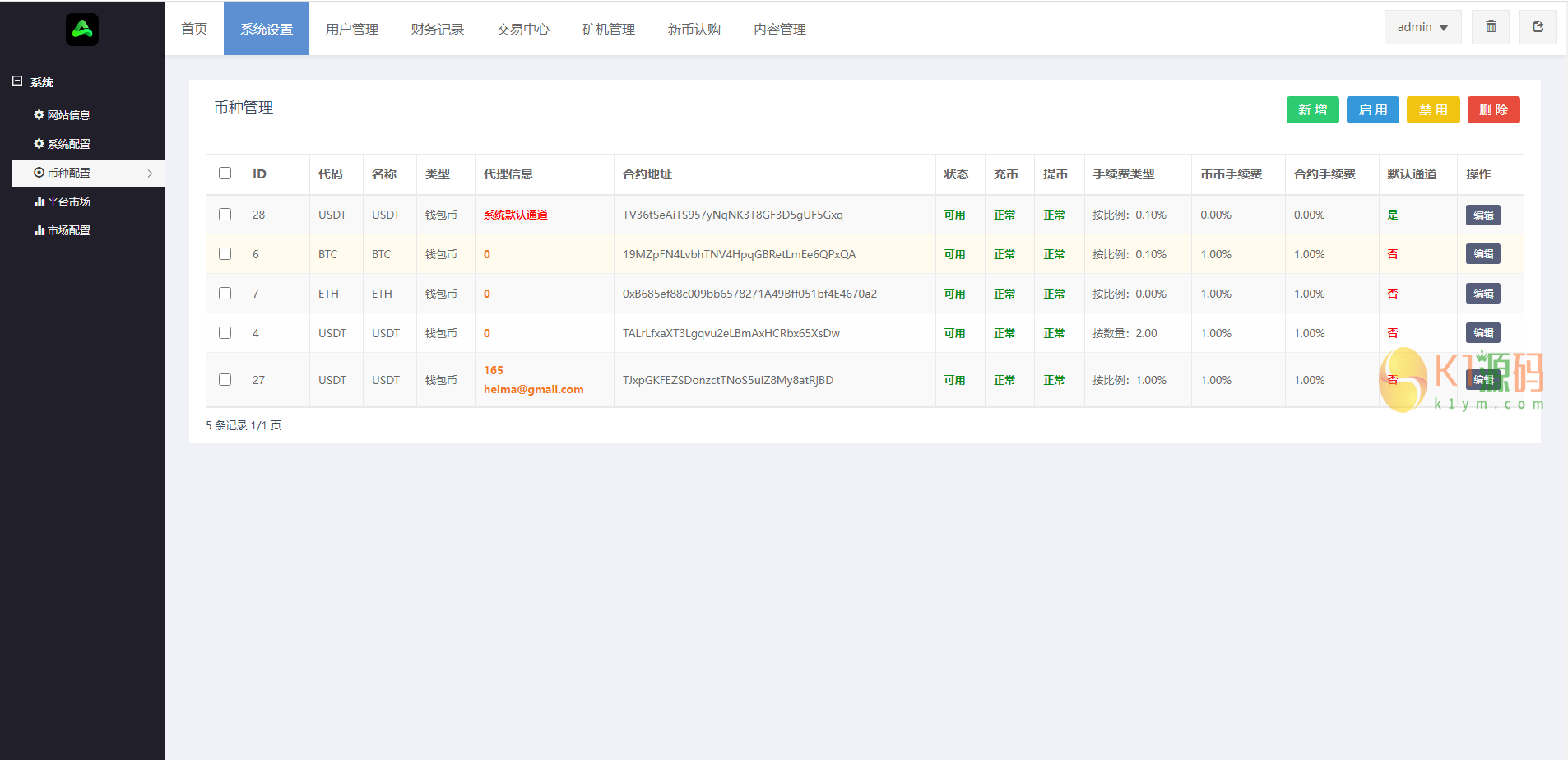This screenshot has width=1568, height=760.
Task: Click the green logo icon in sidebar
Action: tap(82, 30)
